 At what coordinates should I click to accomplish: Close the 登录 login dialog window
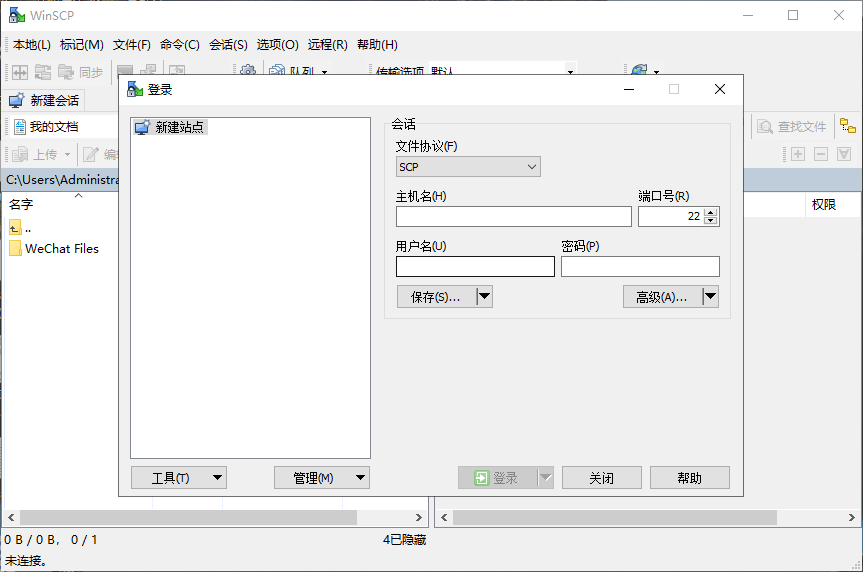click(719, 89)
